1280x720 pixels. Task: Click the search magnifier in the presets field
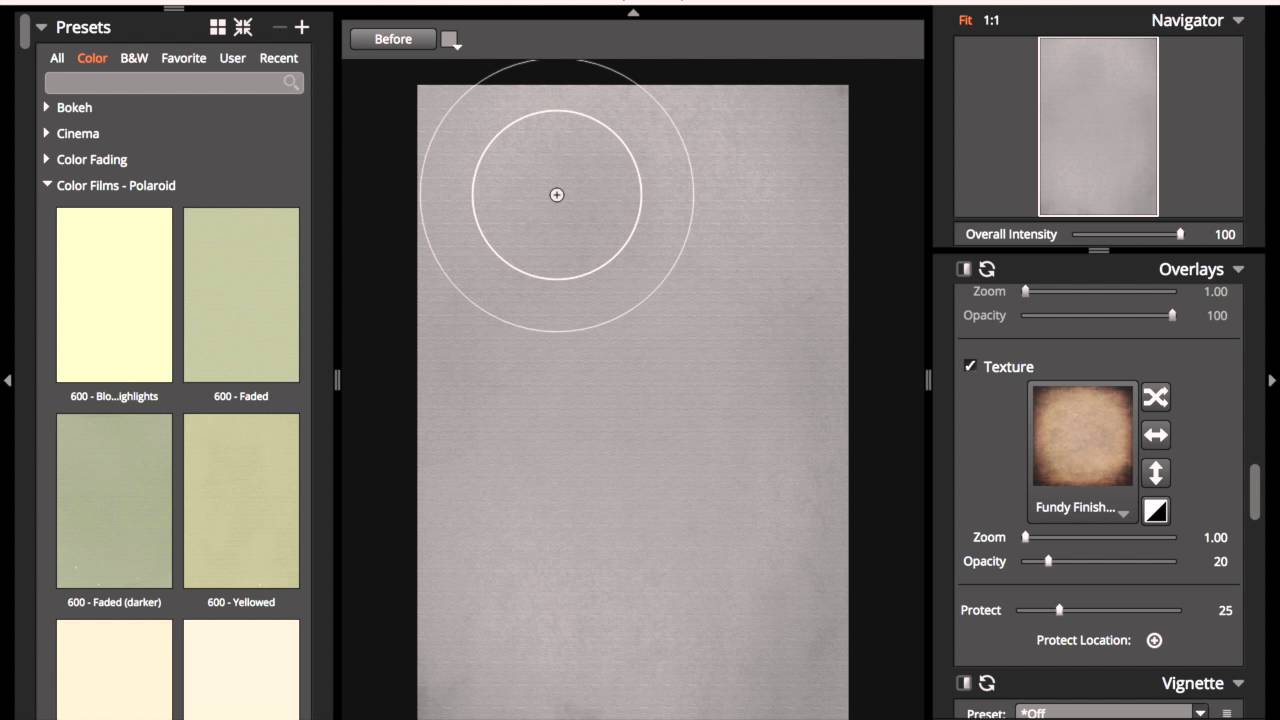tap(291, 83)
